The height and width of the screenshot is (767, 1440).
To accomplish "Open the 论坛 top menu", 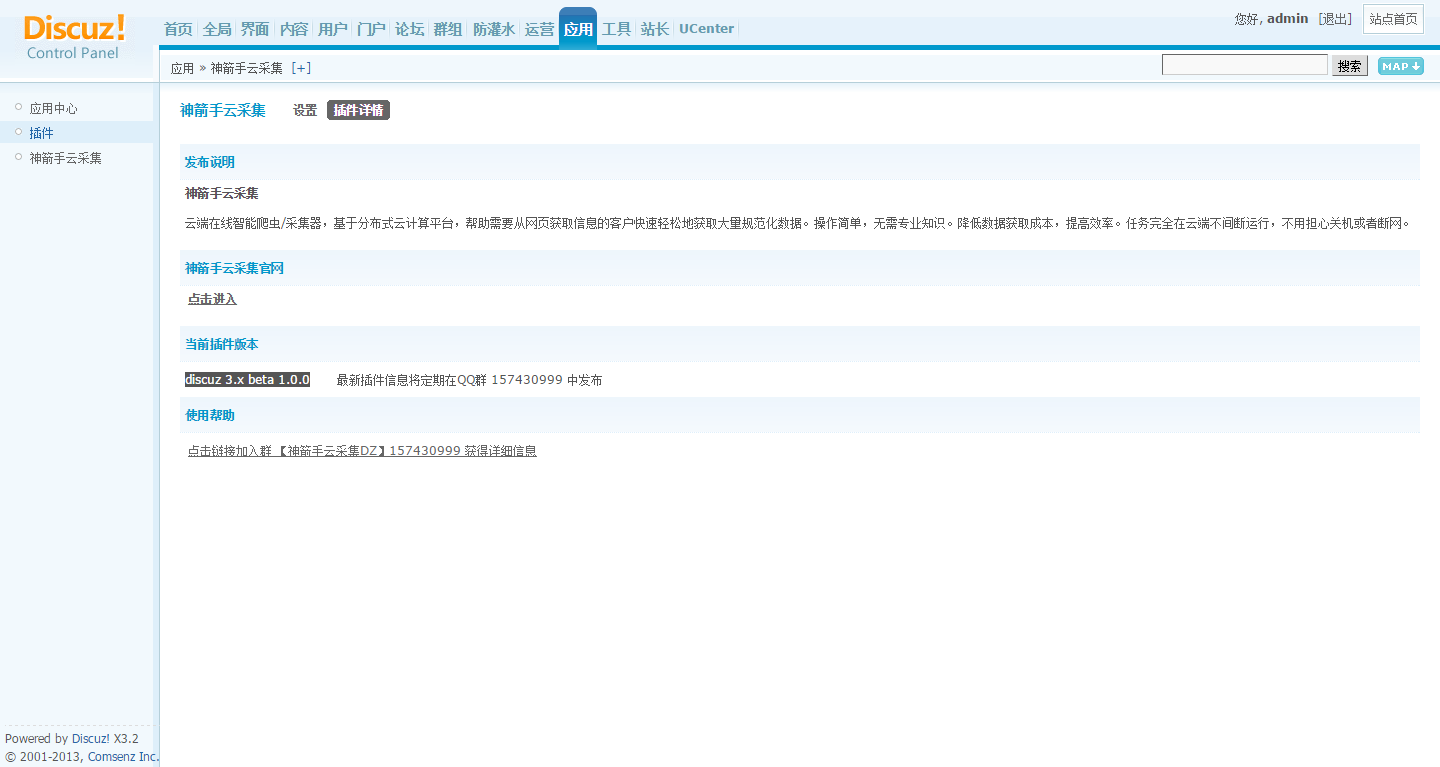I will [x=409, y=29].
